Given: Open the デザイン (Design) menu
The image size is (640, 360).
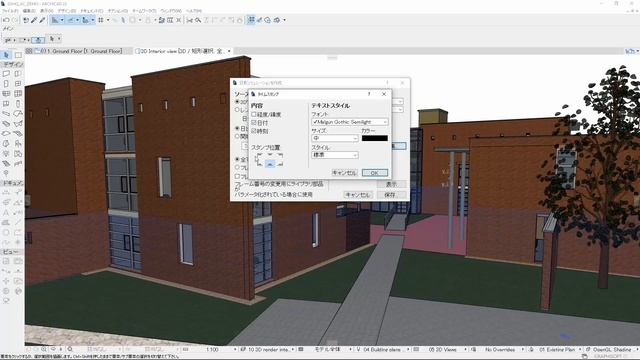Looking at the screenshot, I should tap(67, 11).
